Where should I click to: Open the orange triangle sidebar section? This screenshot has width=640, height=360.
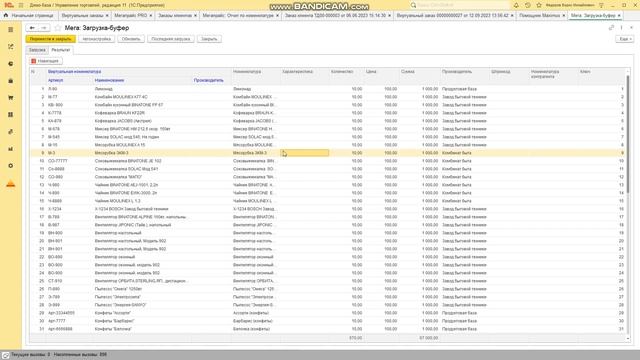point(11,184)
